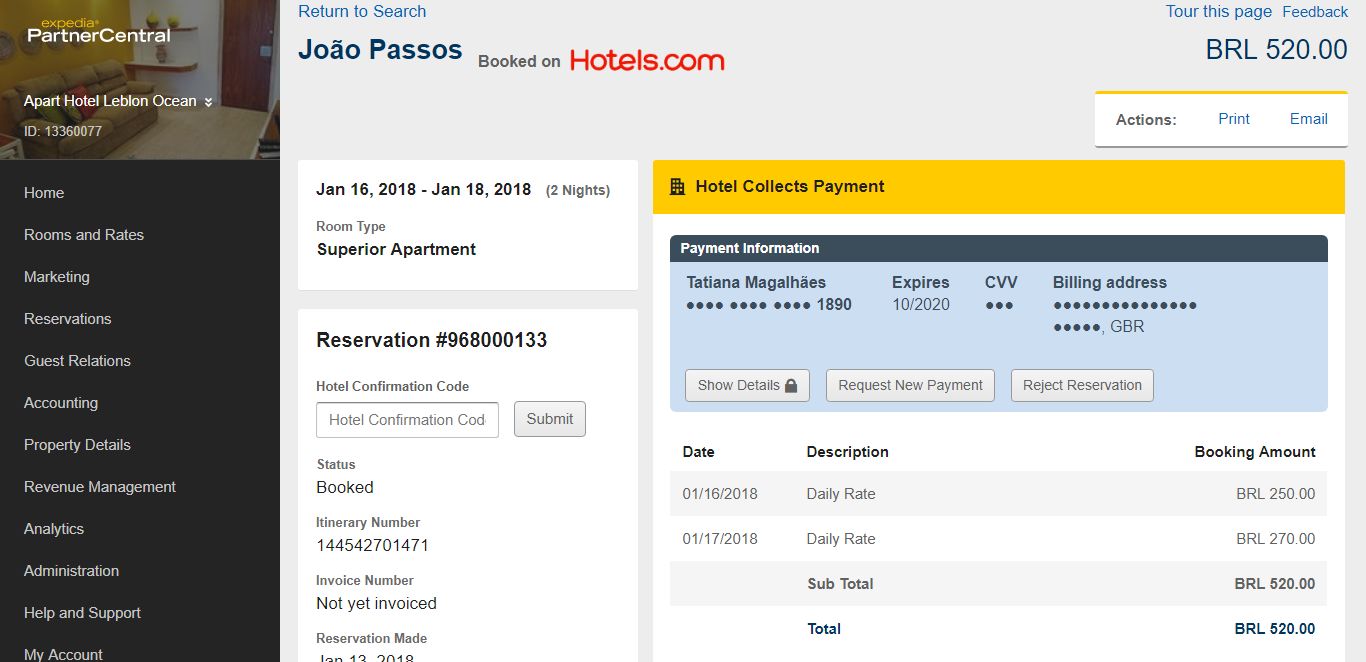Open Rooms and Rates menu

click(x=84, y=235)
